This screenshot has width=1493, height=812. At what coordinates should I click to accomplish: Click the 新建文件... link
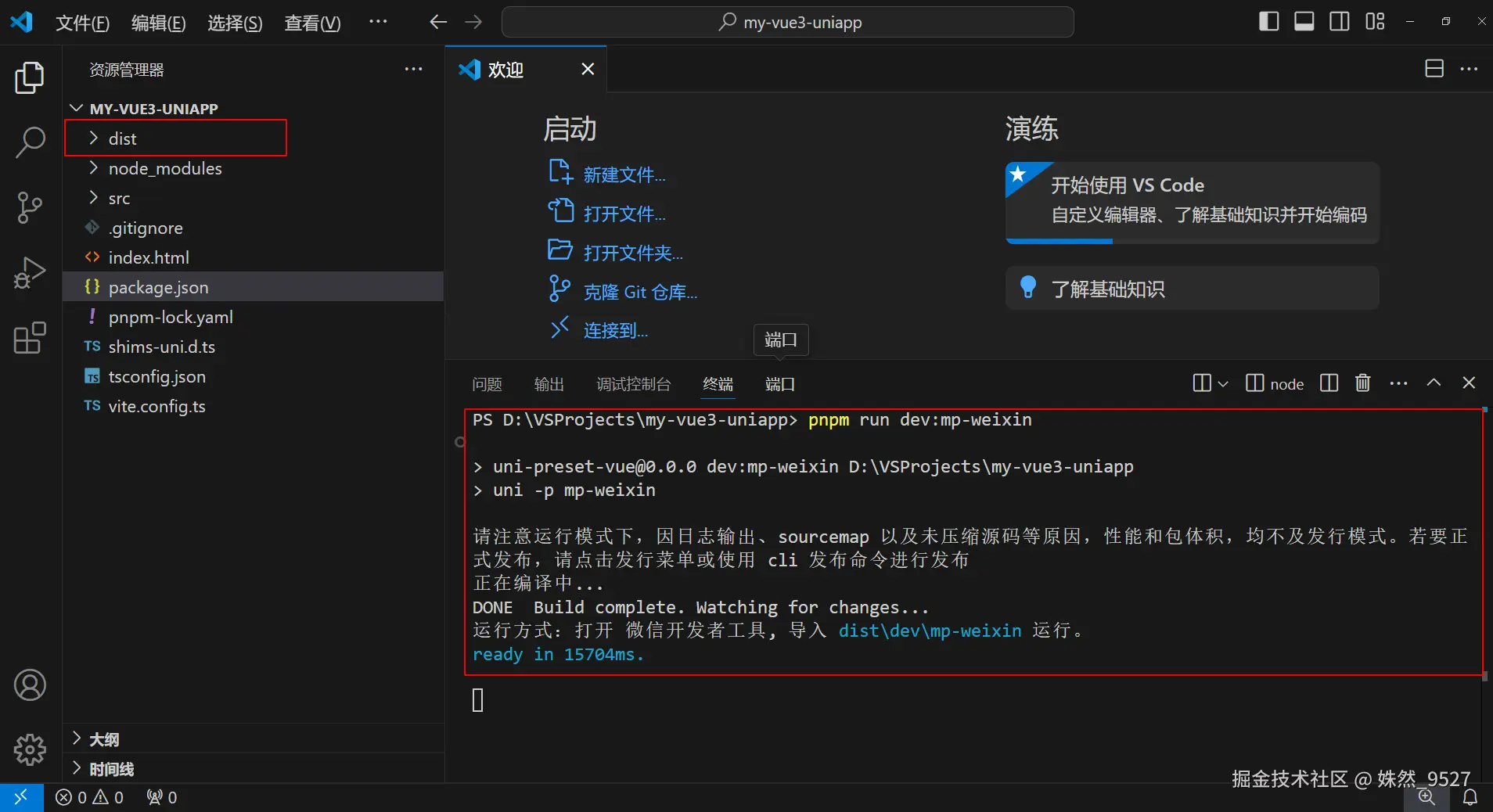tap(624, 174)
